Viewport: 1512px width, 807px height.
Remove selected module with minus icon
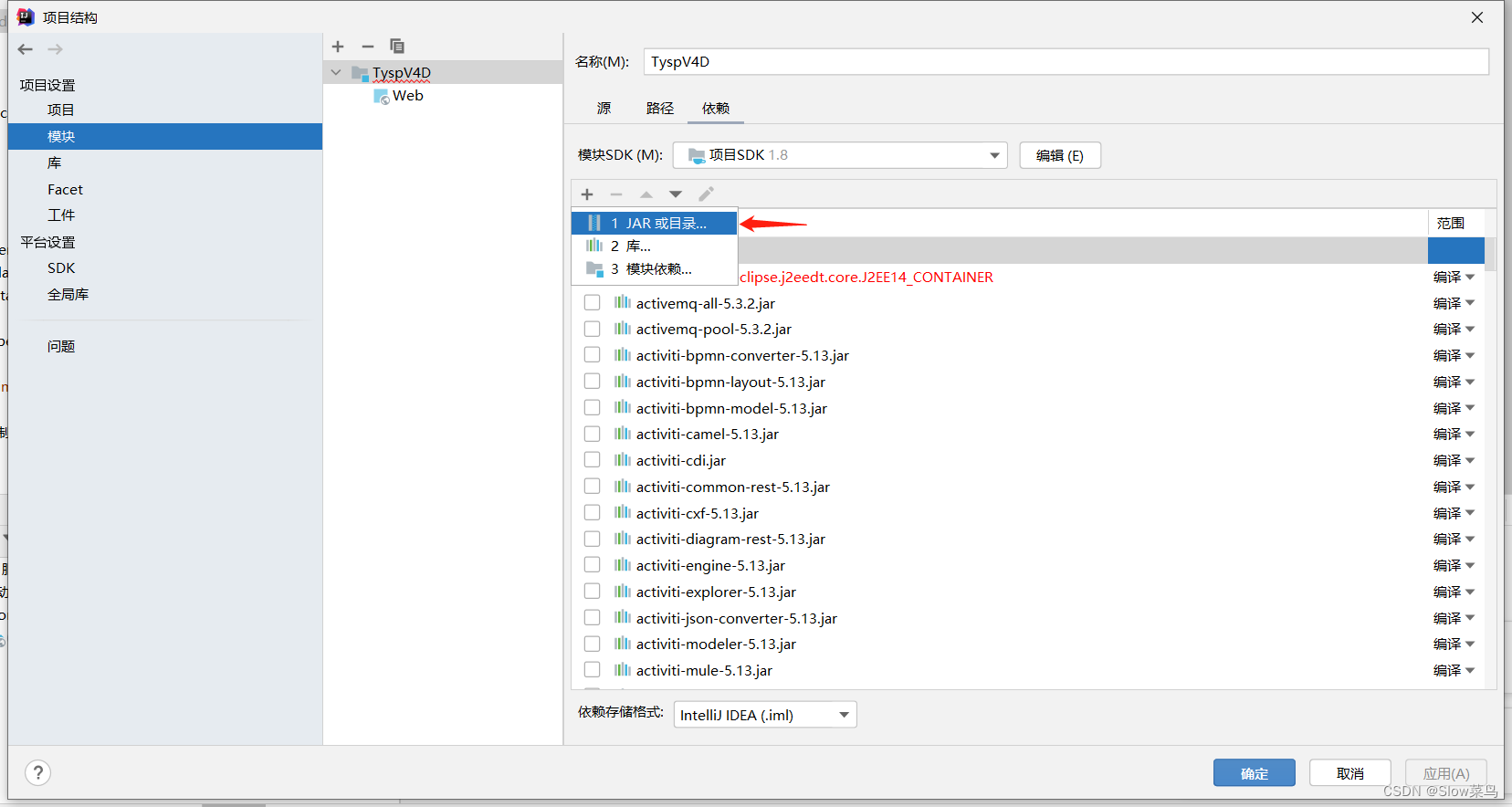[x=368, y=47]
